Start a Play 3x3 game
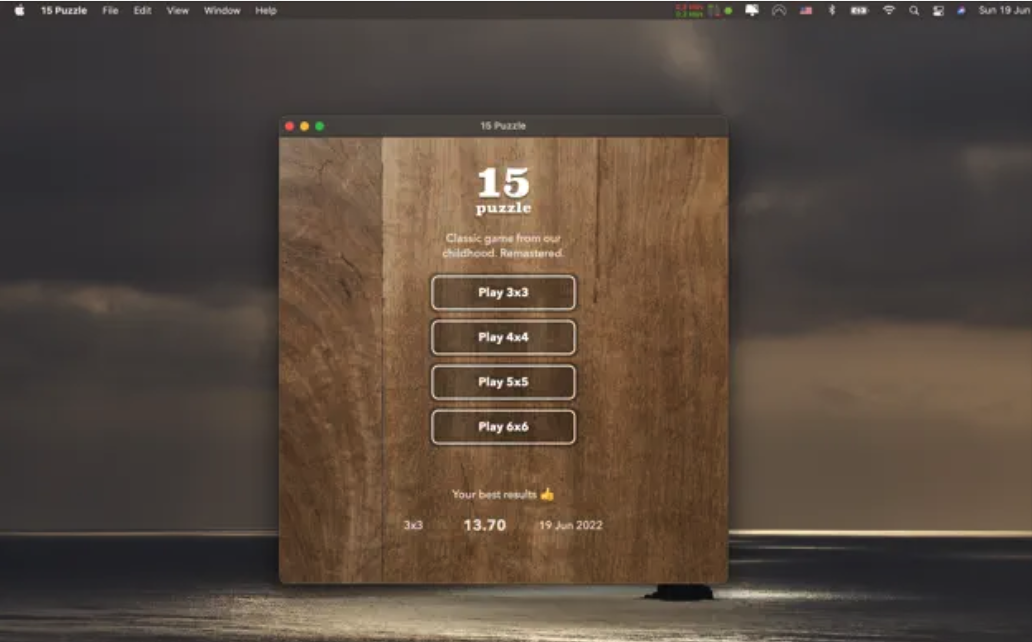Screen dimensions: 1032x642 click(503, 292)
